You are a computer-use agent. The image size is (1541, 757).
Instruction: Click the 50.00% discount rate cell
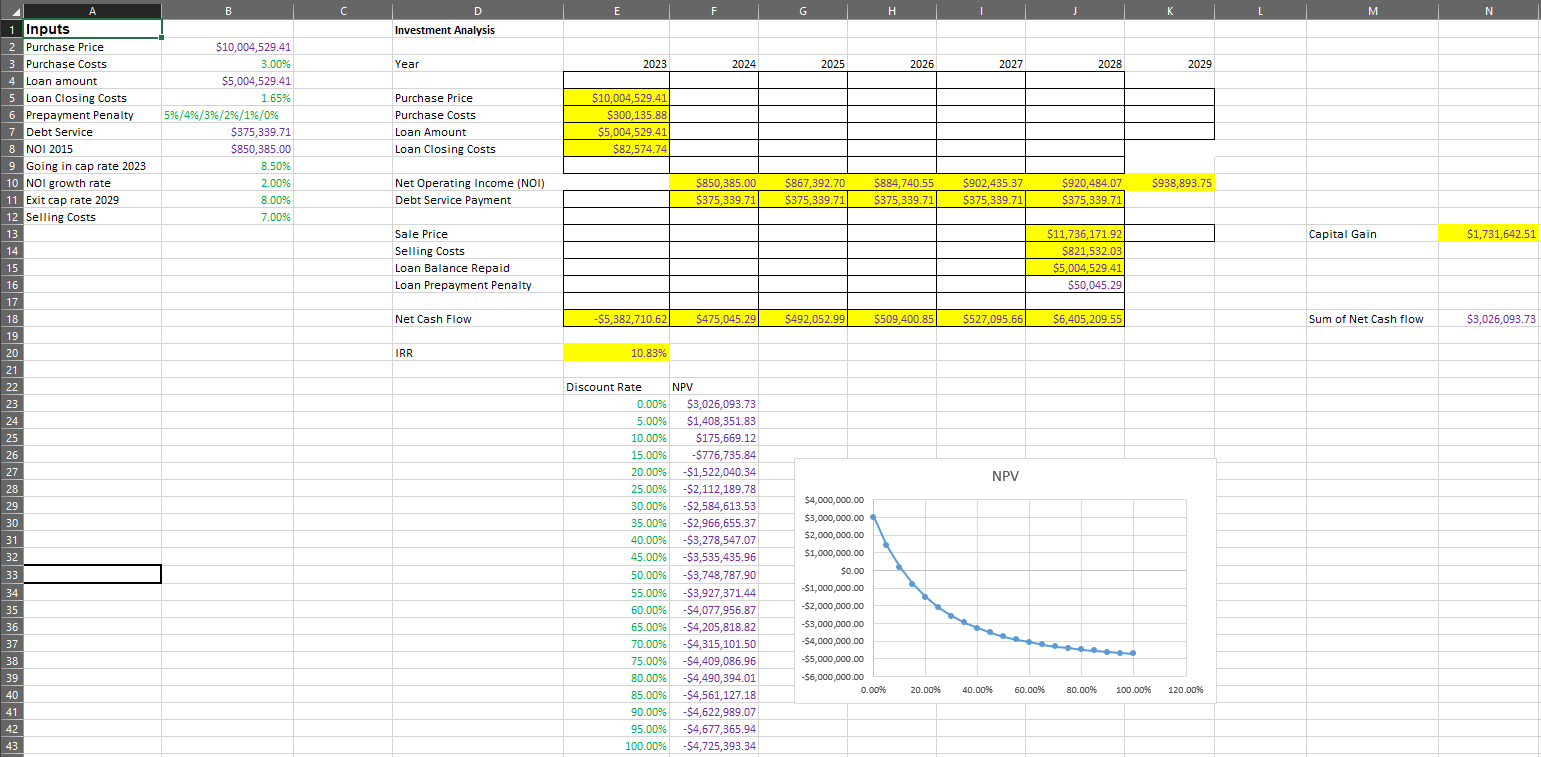(x=616, y=575)
